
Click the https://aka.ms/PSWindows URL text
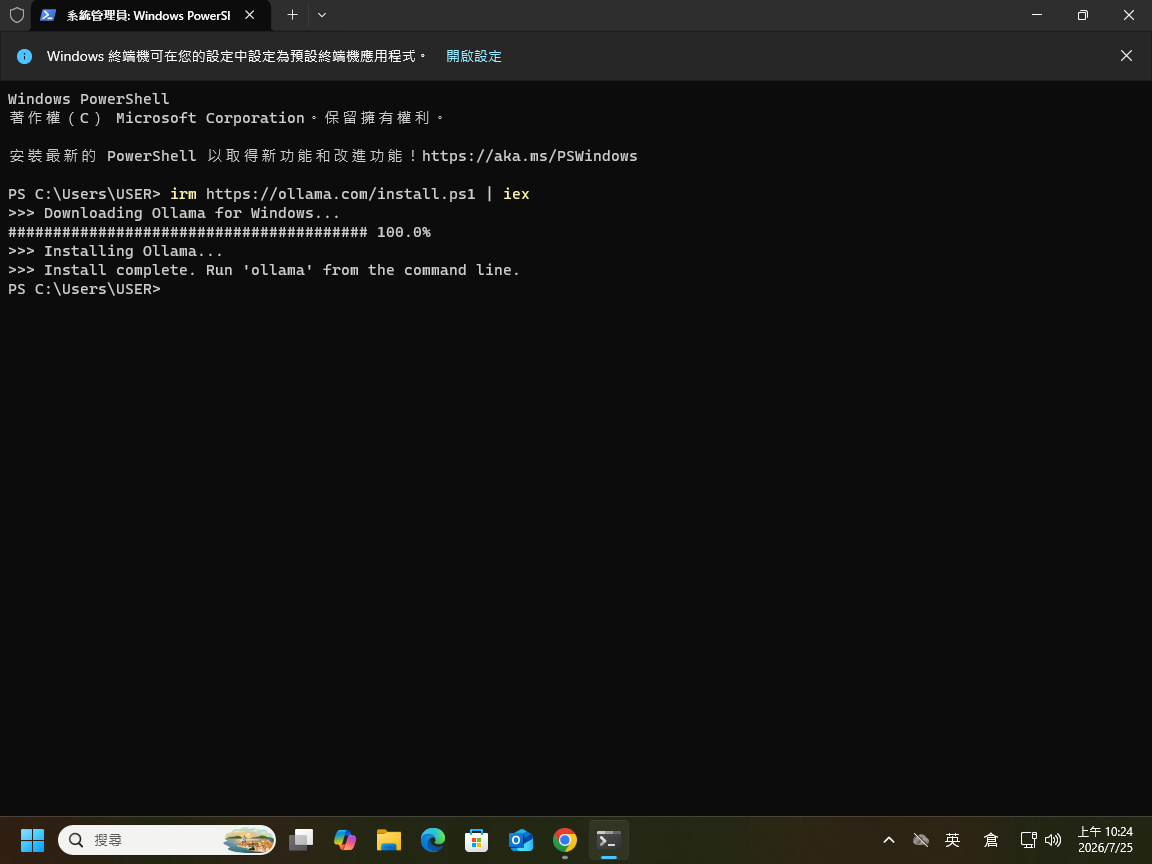pos(530,156)
